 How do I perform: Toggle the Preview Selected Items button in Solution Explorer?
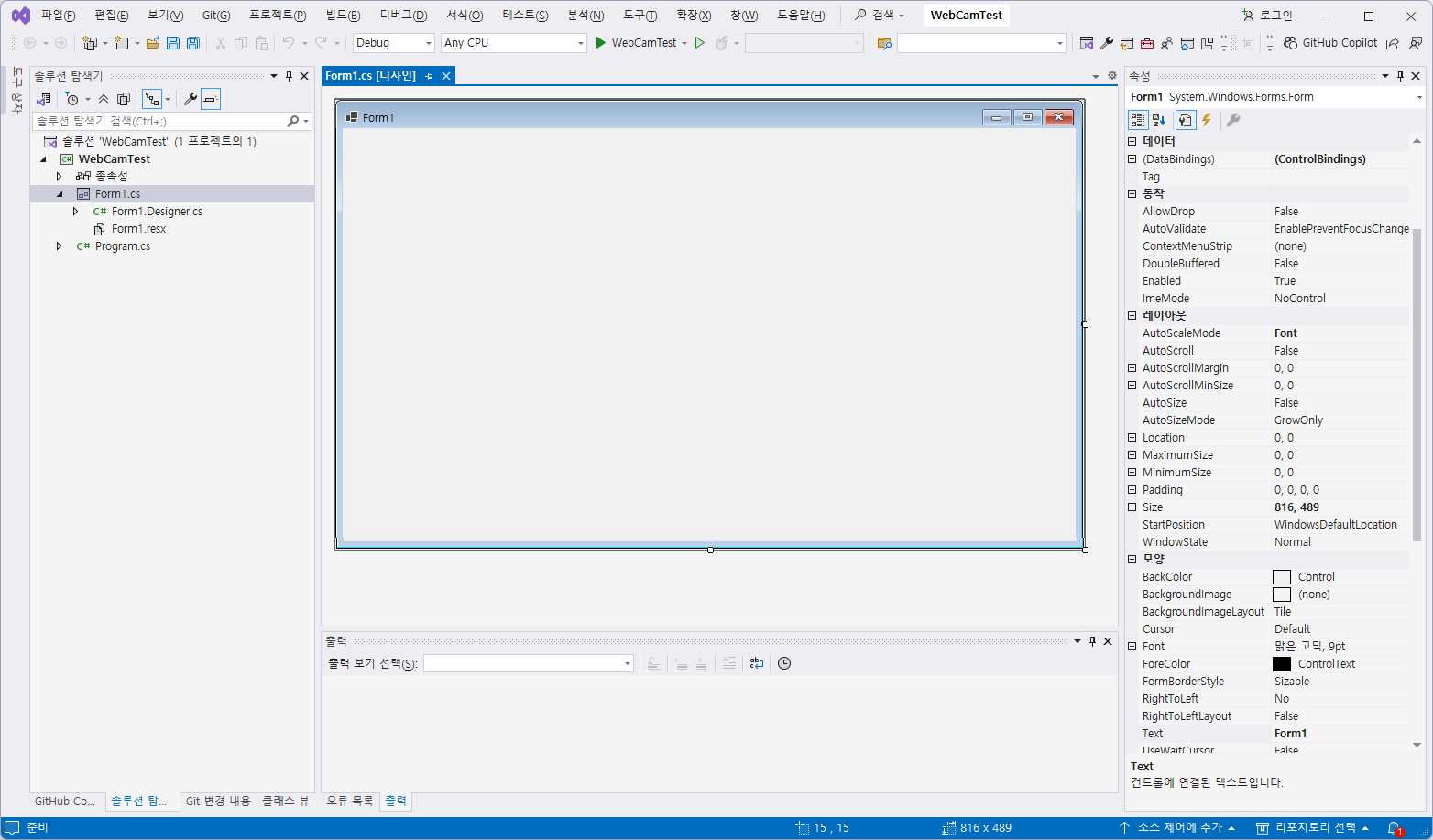pos(211,99)
